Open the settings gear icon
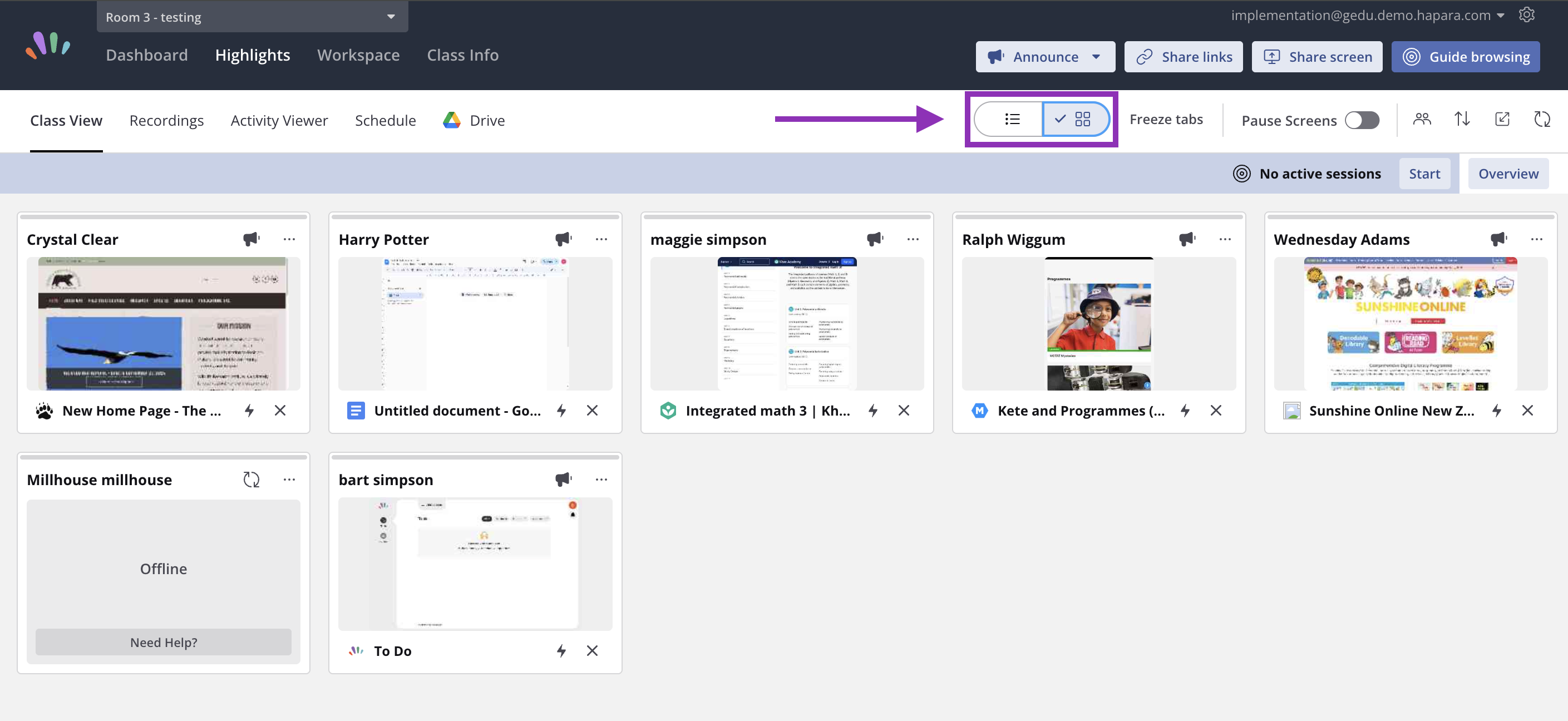The image size is (1568, 721). 1526,14
